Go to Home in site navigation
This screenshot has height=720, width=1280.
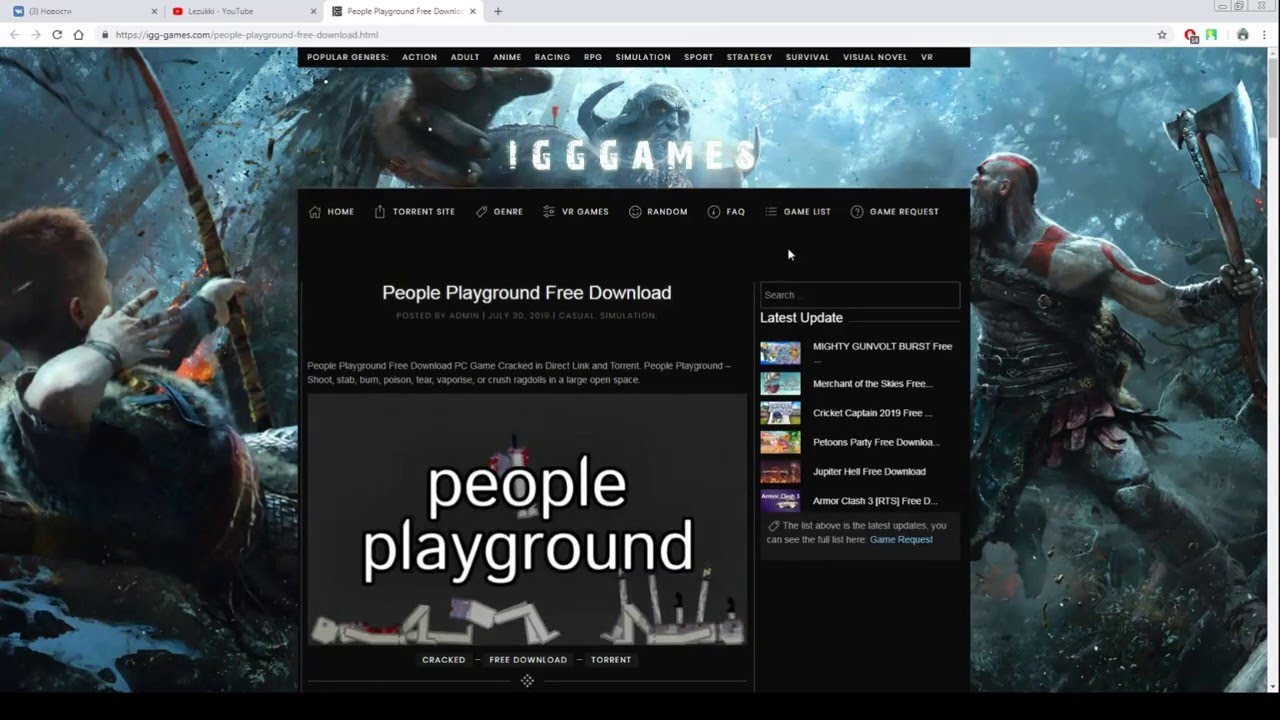(x=340, y=212)
